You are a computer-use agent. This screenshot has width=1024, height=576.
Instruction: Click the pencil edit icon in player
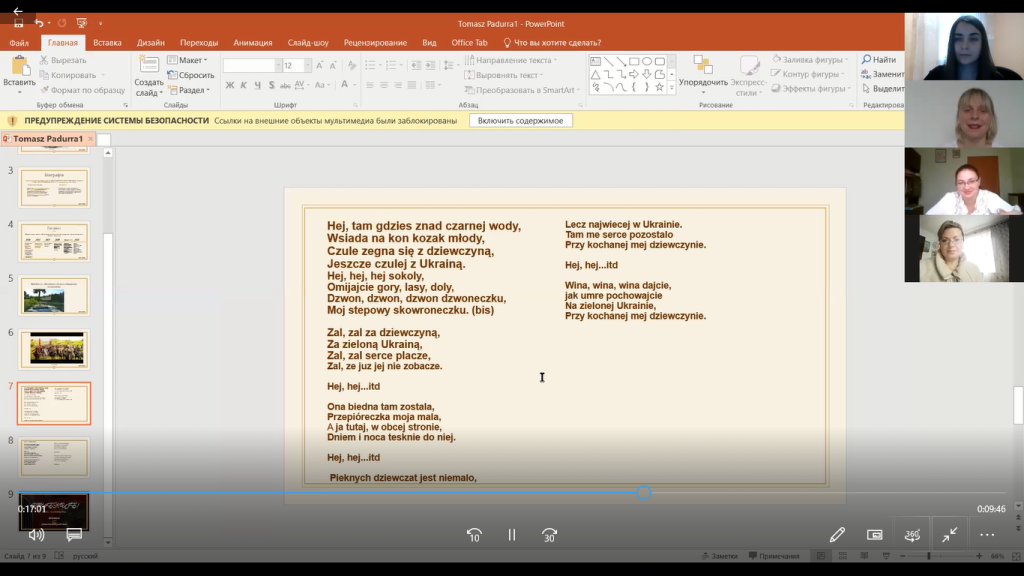click(837, 535)
